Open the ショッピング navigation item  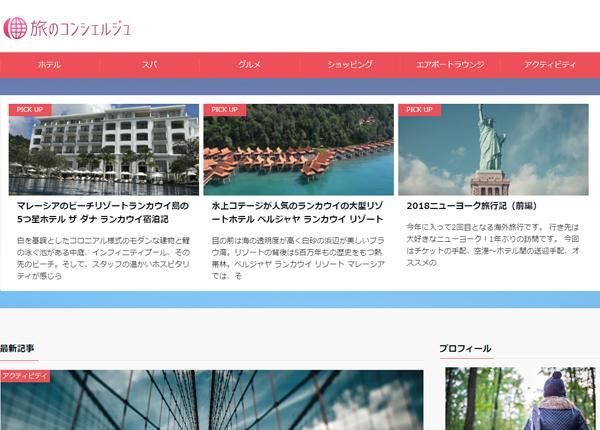pos(349,65)
